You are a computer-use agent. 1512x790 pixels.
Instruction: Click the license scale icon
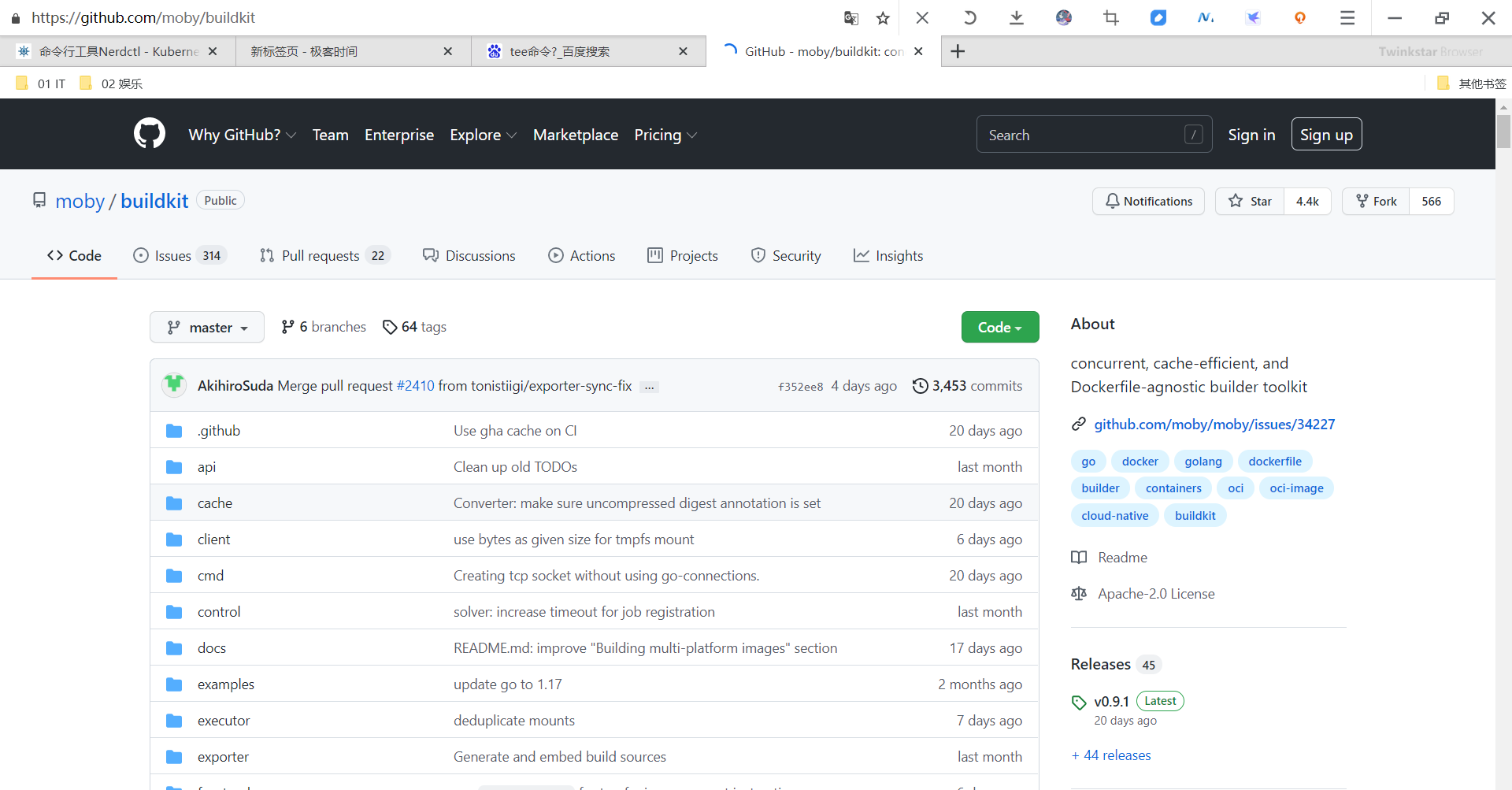click(1079, 594)
